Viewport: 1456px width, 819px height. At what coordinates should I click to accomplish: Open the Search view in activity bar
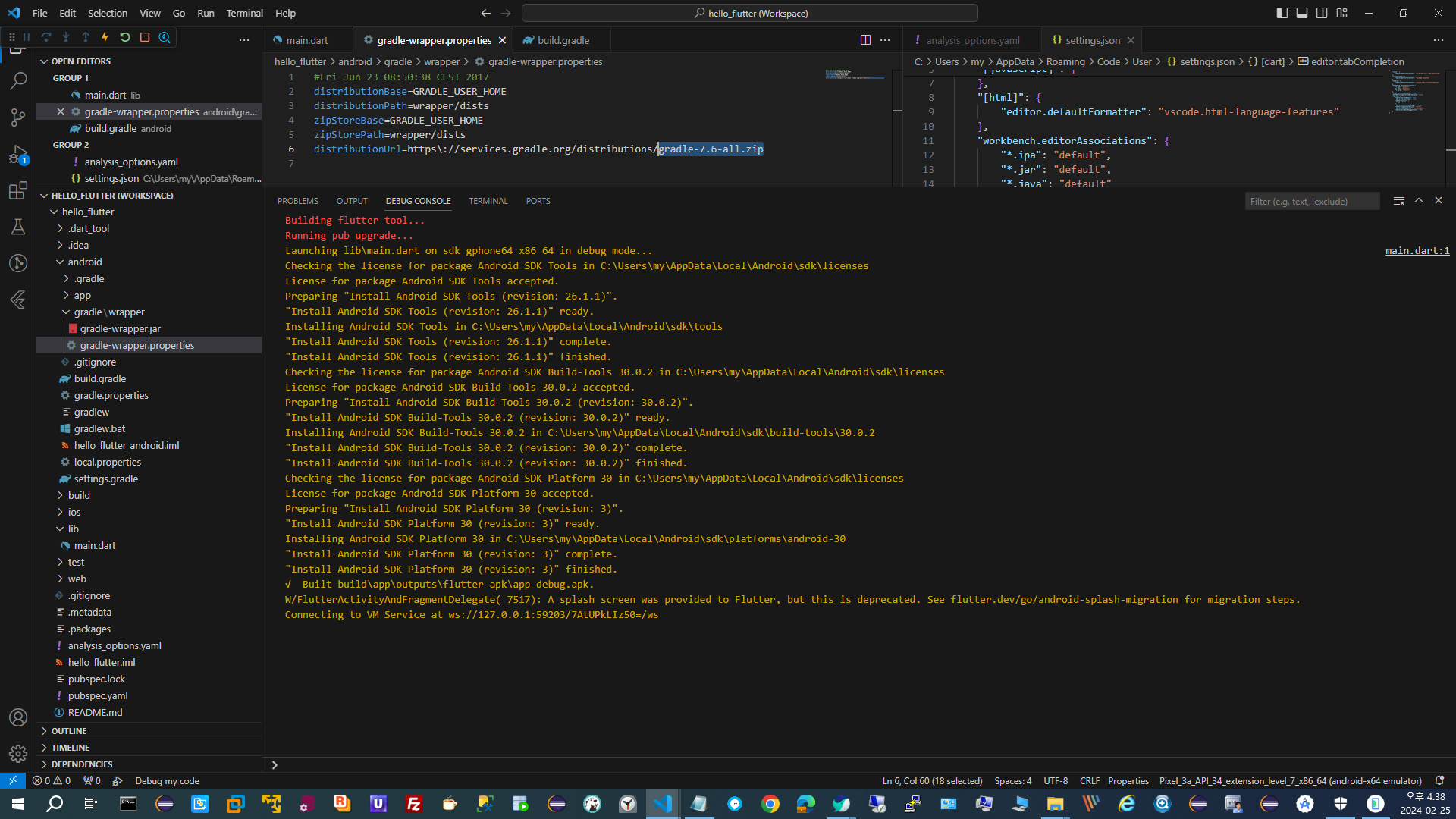[18, 80]
